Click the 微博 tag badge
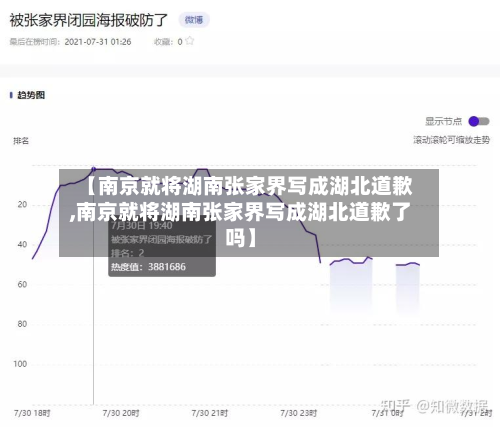500x427 pixels. coord(194,20)
